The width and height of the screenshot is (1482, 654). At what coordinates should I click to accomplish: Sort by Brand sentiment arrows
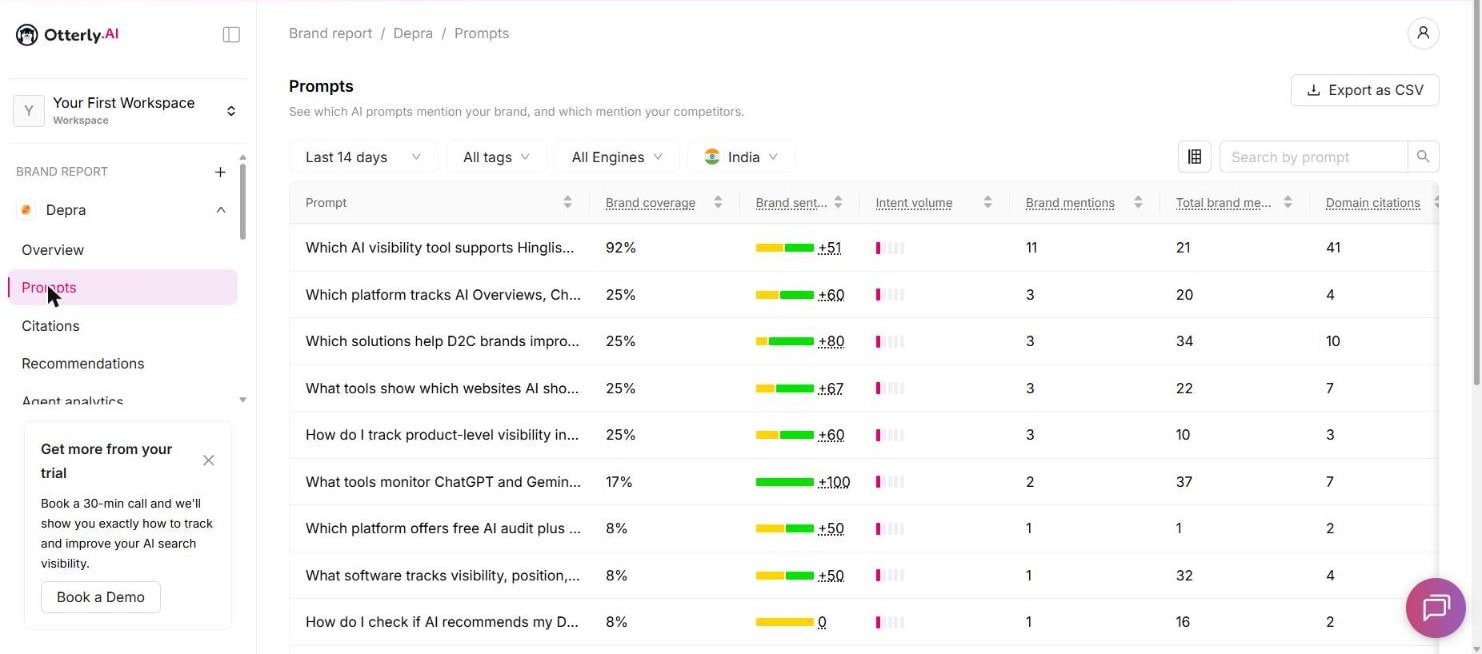[x=838, y=202]
